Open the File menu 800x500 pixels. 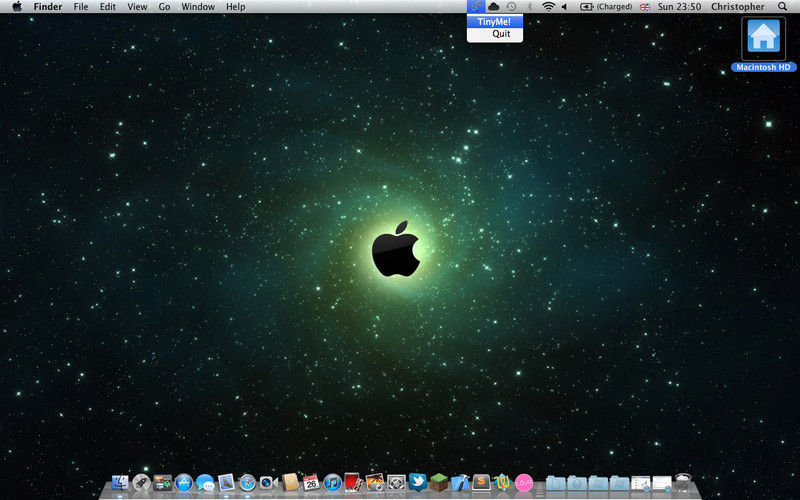81,7
